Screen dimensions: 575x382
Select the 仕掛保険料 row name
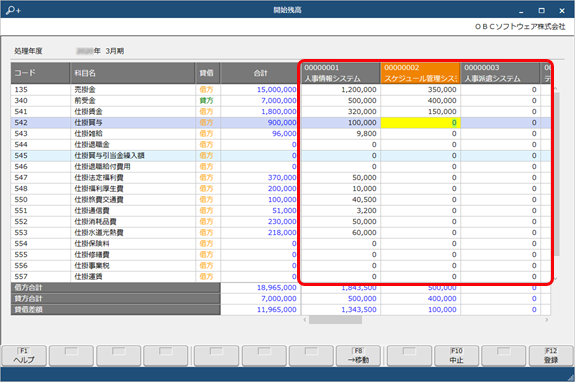coord(92,243)
